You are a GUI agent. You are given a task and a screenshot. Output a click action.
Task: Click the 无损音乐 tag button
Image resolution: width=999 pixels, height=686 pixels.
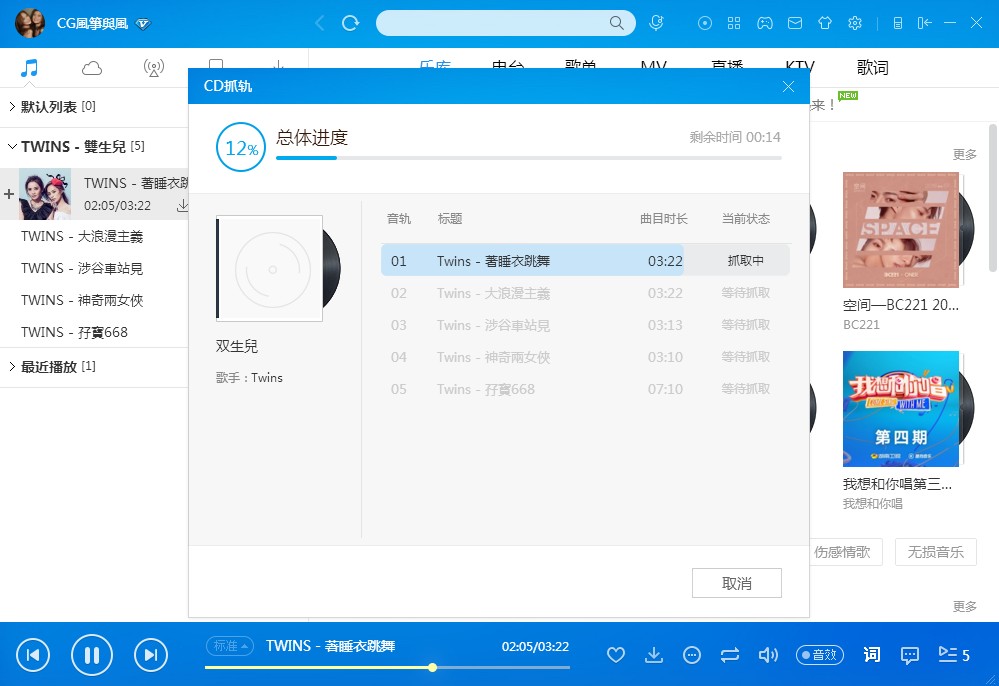click(x=935, y=552)
